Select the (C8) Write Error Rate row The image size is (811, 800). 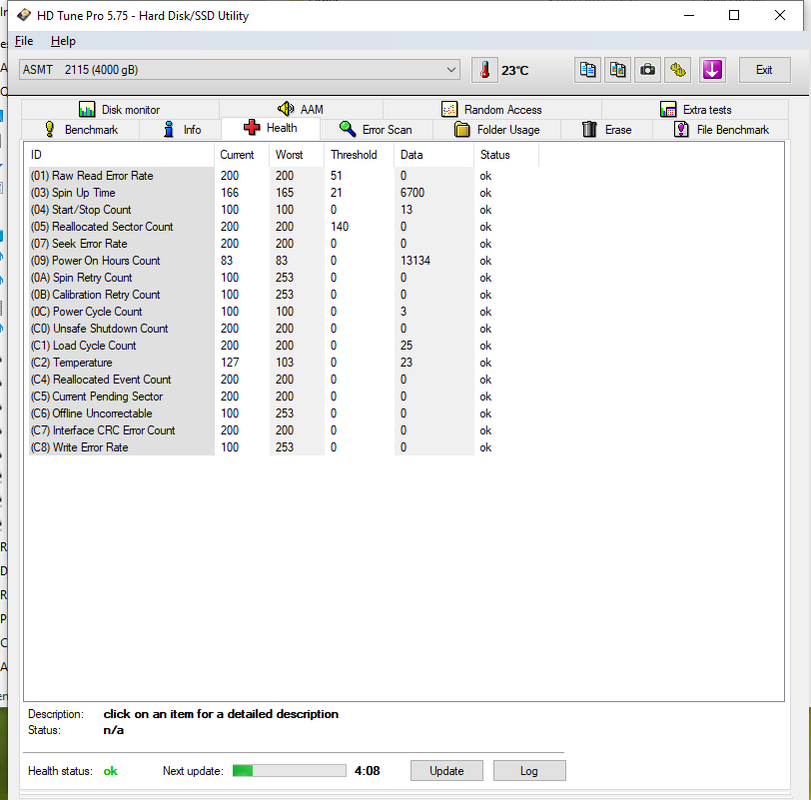tap(283, 447)
